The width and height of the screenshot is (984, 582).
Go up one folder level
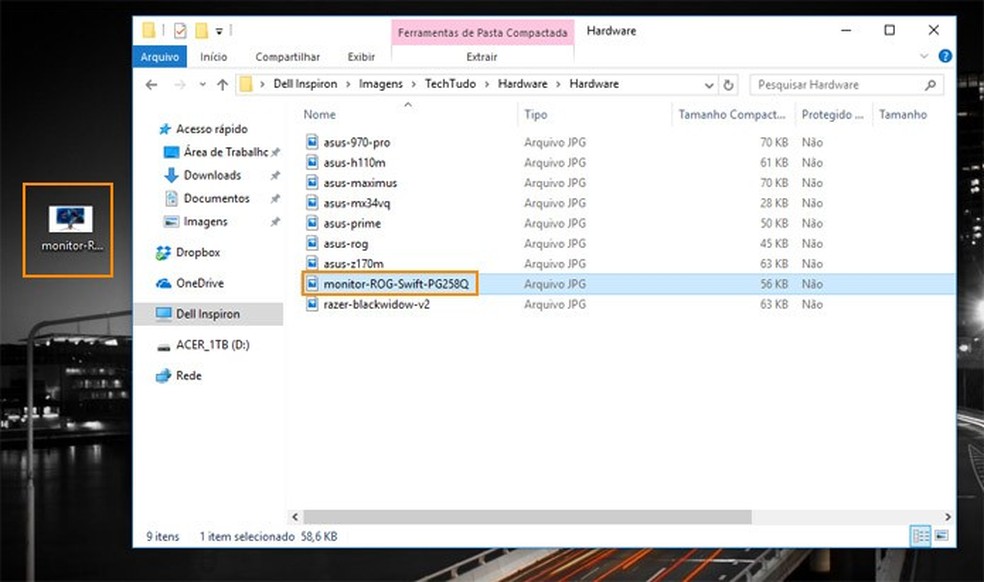[x=222, y=84]
